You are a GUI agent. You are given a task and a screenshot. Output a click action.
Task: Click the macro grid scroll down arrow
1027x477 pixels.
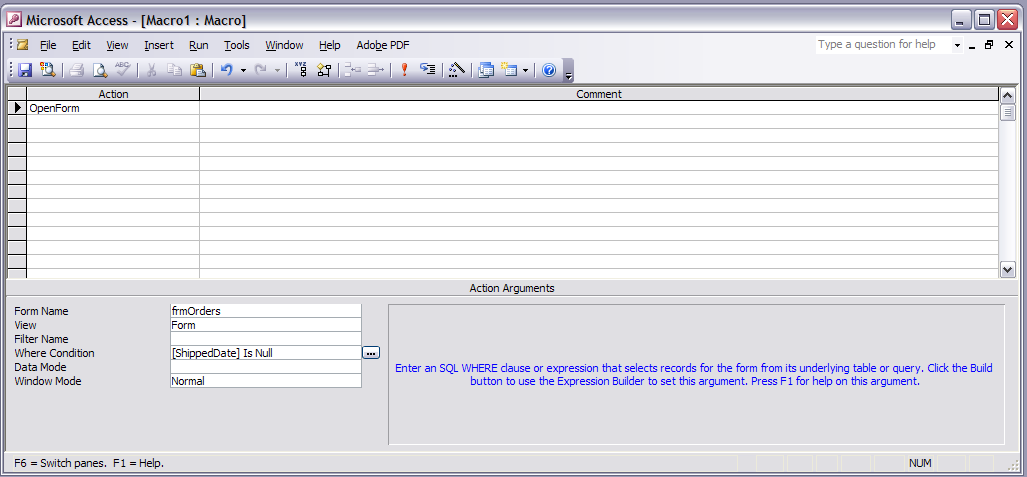click(x=1007, y=269)
